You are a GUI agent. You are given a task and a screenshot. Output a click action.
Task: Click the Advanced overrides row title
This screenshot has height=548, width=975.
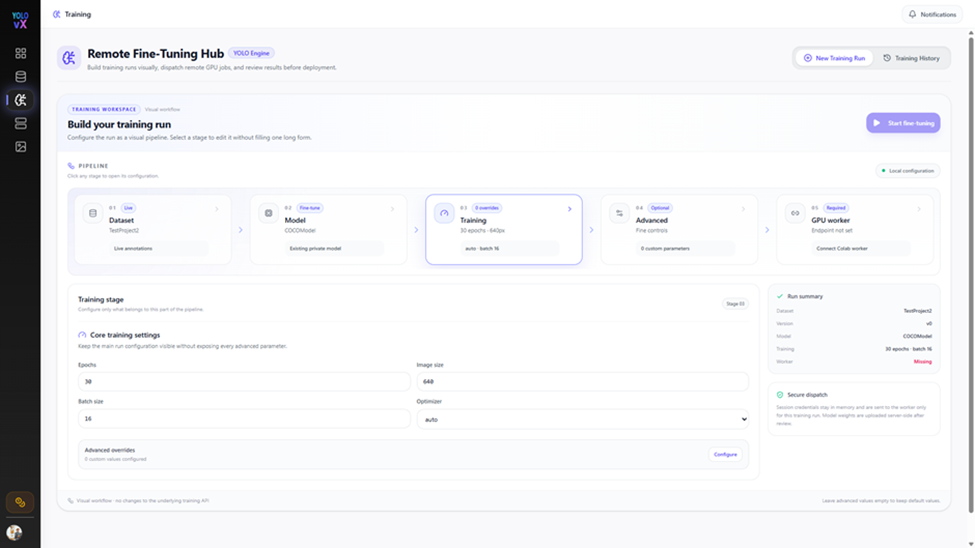(x=109, y=450)
